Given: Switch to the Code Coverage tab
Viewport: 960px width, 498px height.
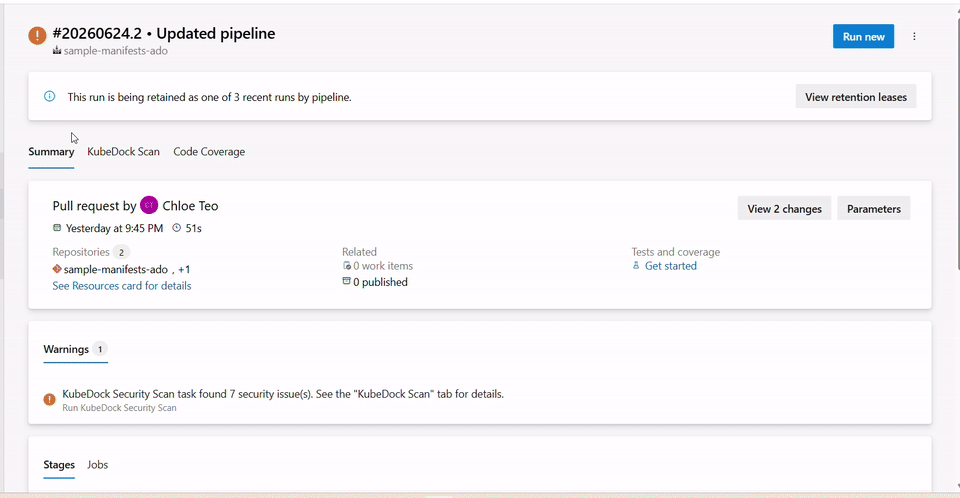Looking at the screenshot, I should click(209, 152).
